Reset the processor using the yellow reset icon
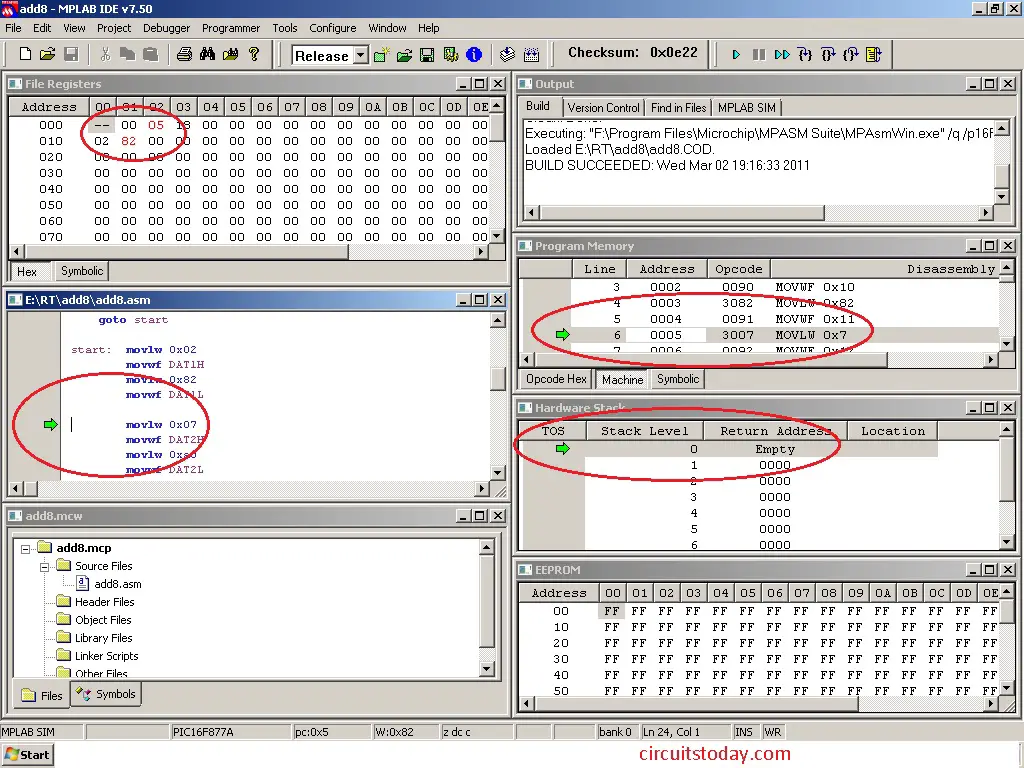The height and width of the screenshot is (768, 1024). click(874, 54)
